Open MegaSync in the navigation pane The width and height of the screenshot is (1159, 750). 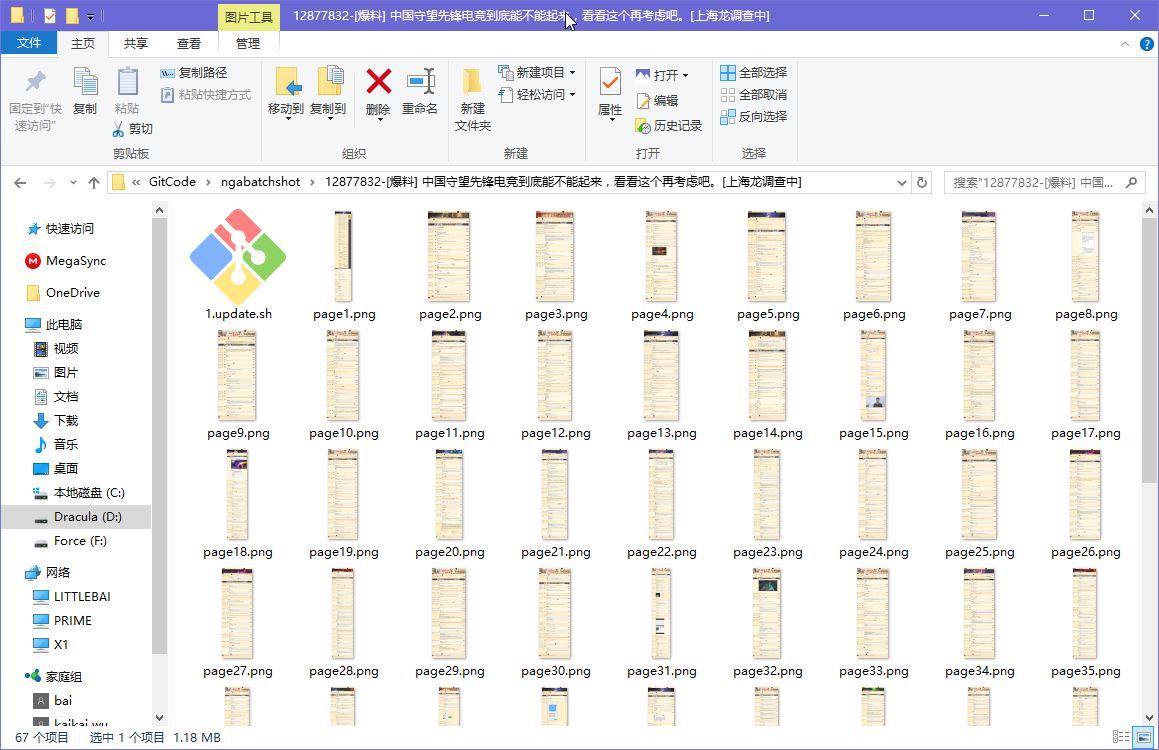pyautogui.click(x=75, y=261)
